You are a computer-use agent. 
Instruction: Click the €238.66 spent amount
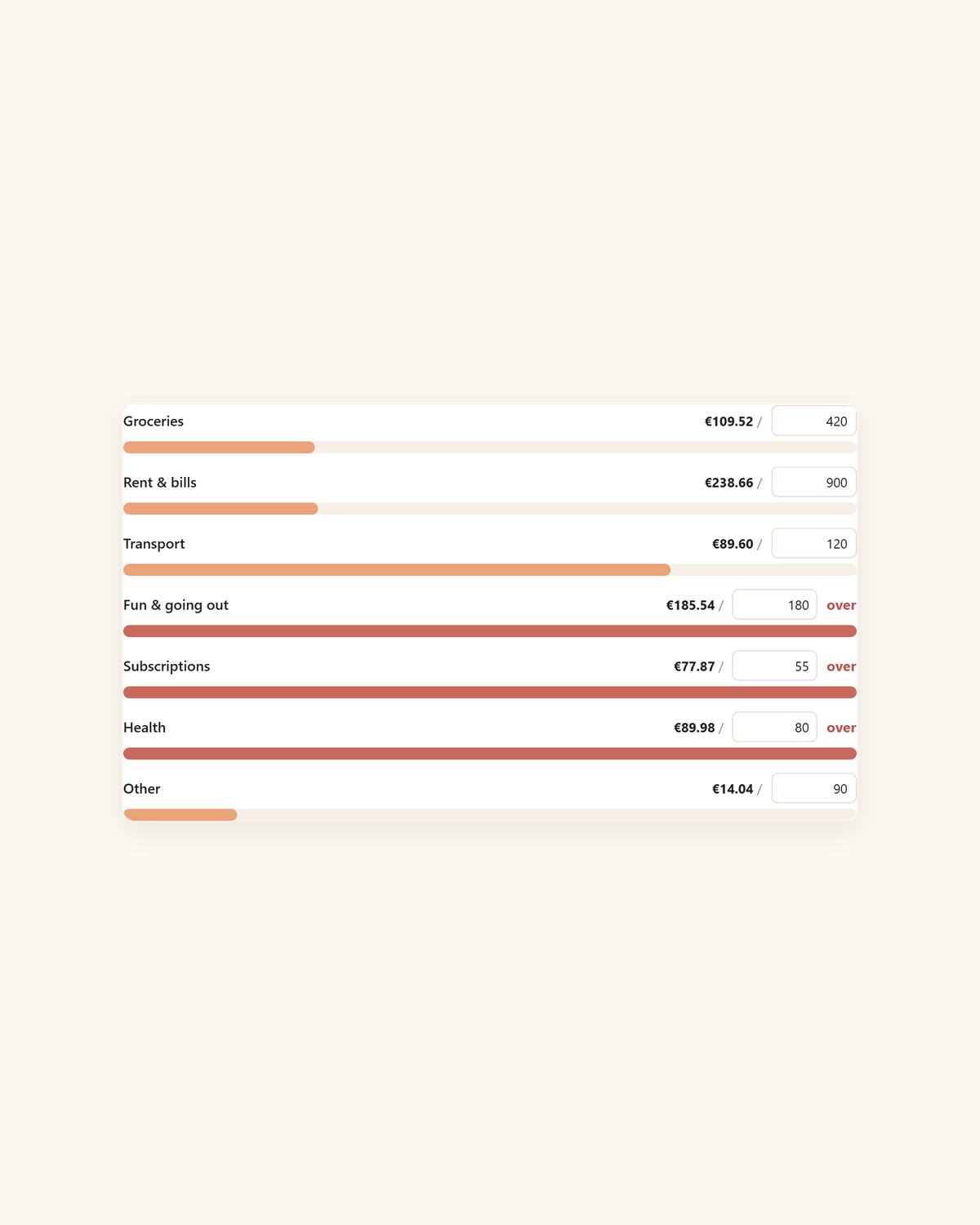click(x=729, y=483)
